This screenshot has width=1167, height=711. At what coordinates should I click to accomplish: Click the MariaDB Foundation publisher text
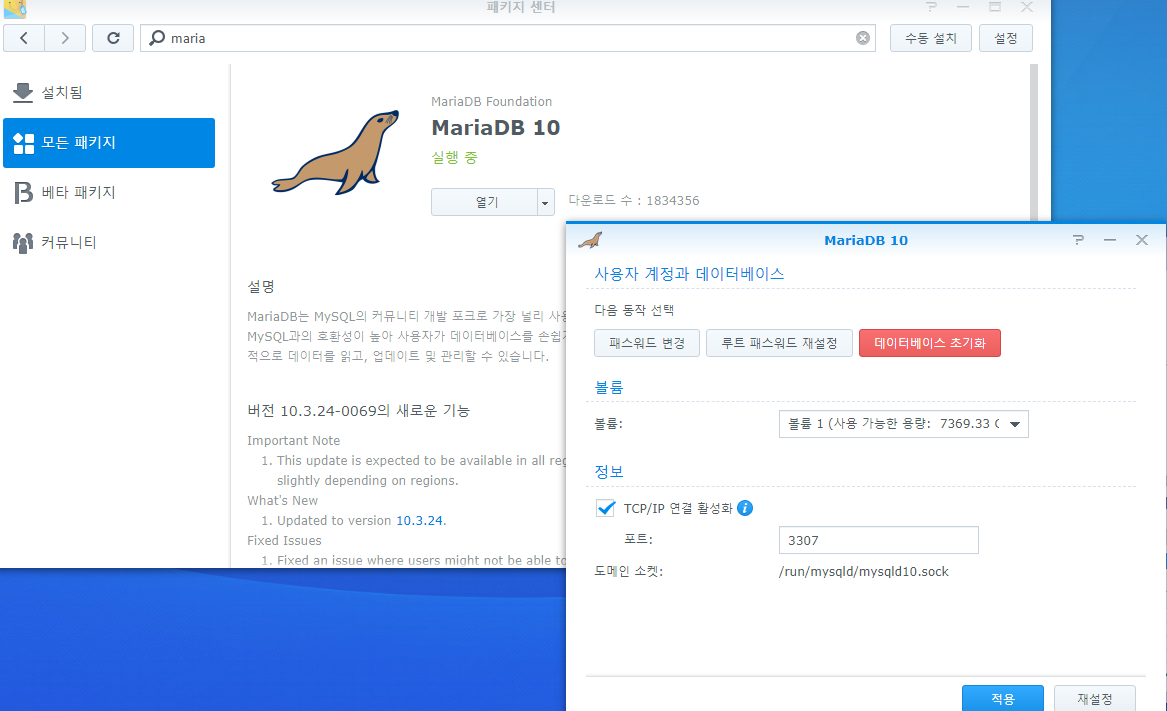tap(491, 101)
